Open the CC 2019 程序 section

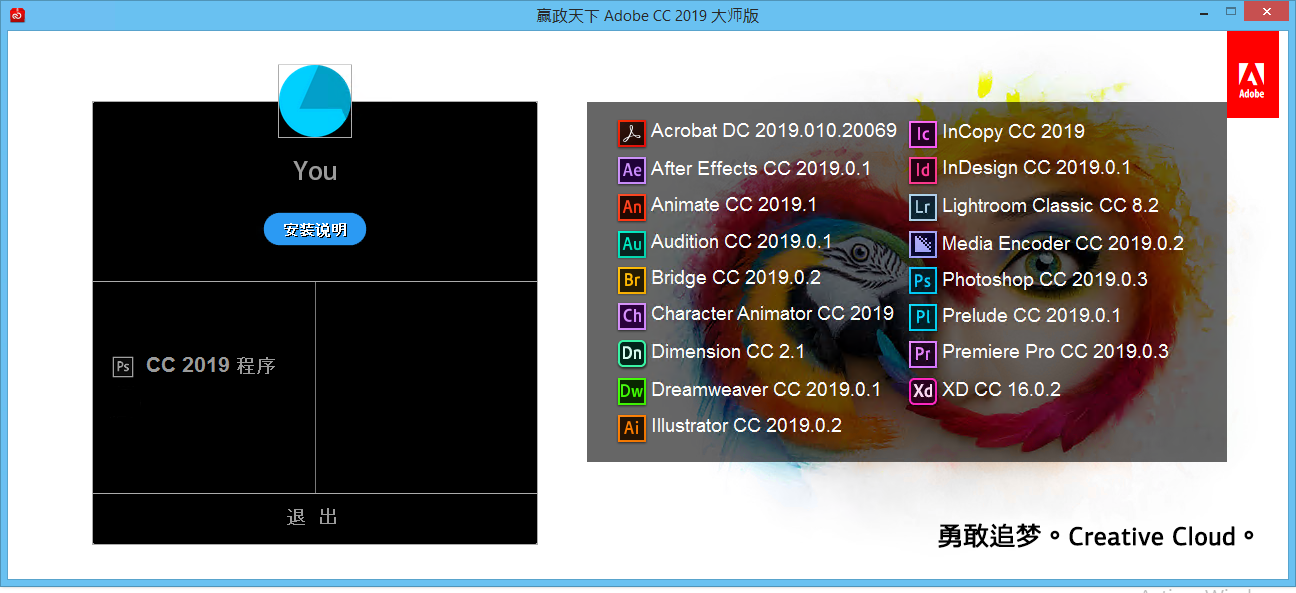[x=204, y=388]
